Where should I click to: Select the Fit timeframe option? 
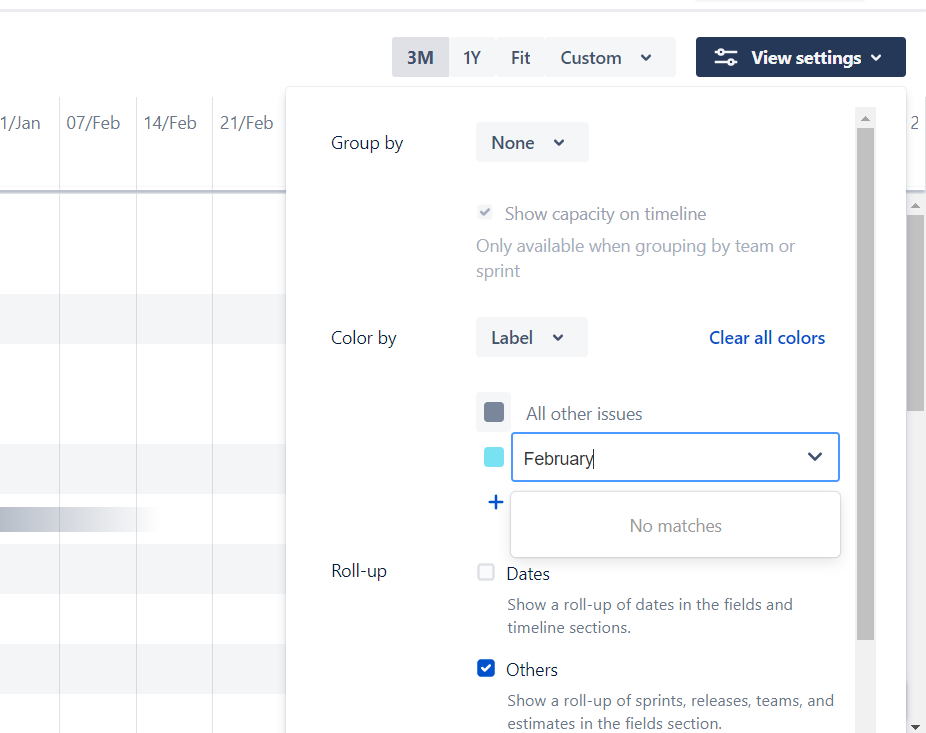pyautogui.click(x=520, y=57)
